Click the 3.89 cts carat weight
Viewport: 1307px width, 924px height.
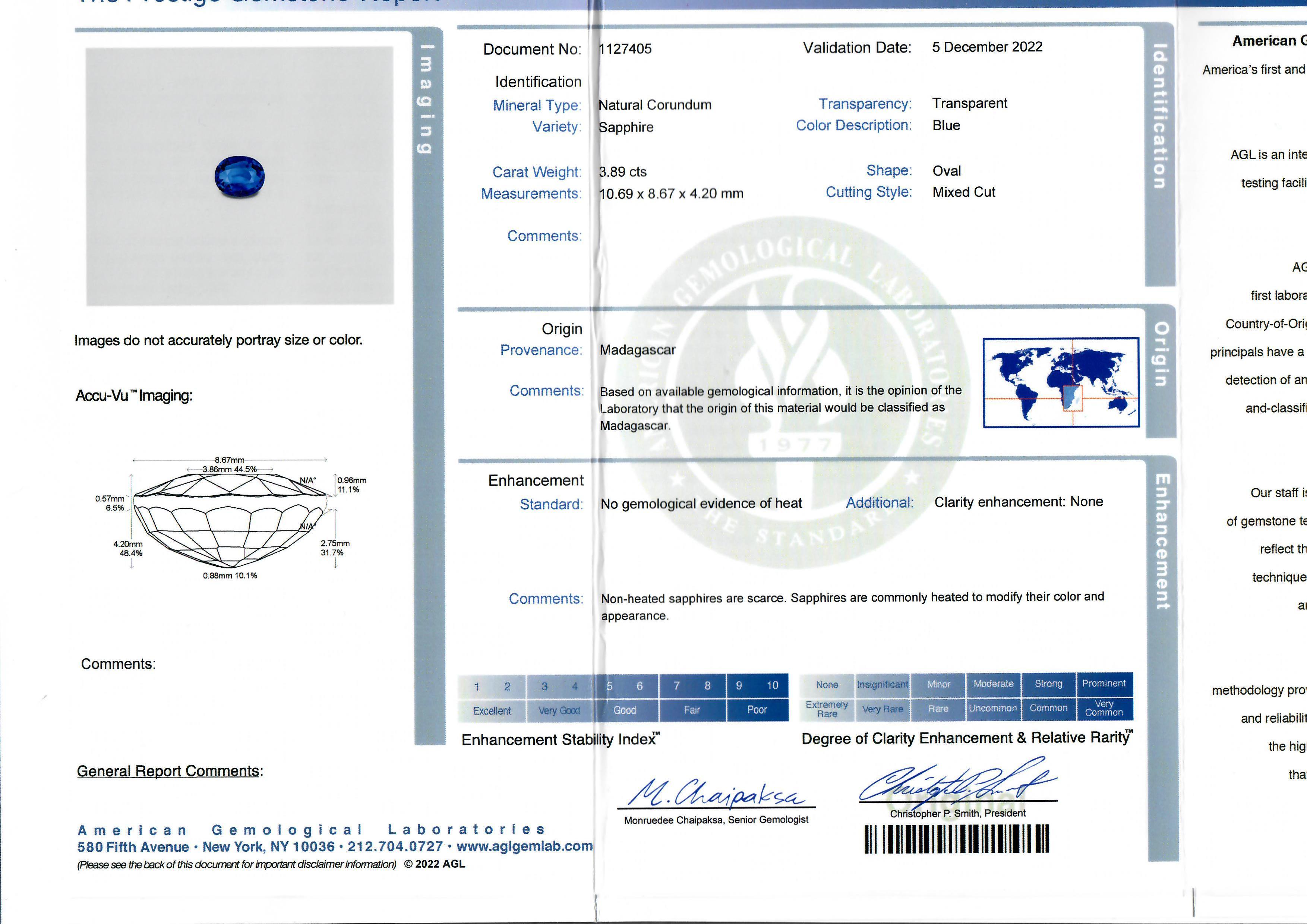click(623, 172)
